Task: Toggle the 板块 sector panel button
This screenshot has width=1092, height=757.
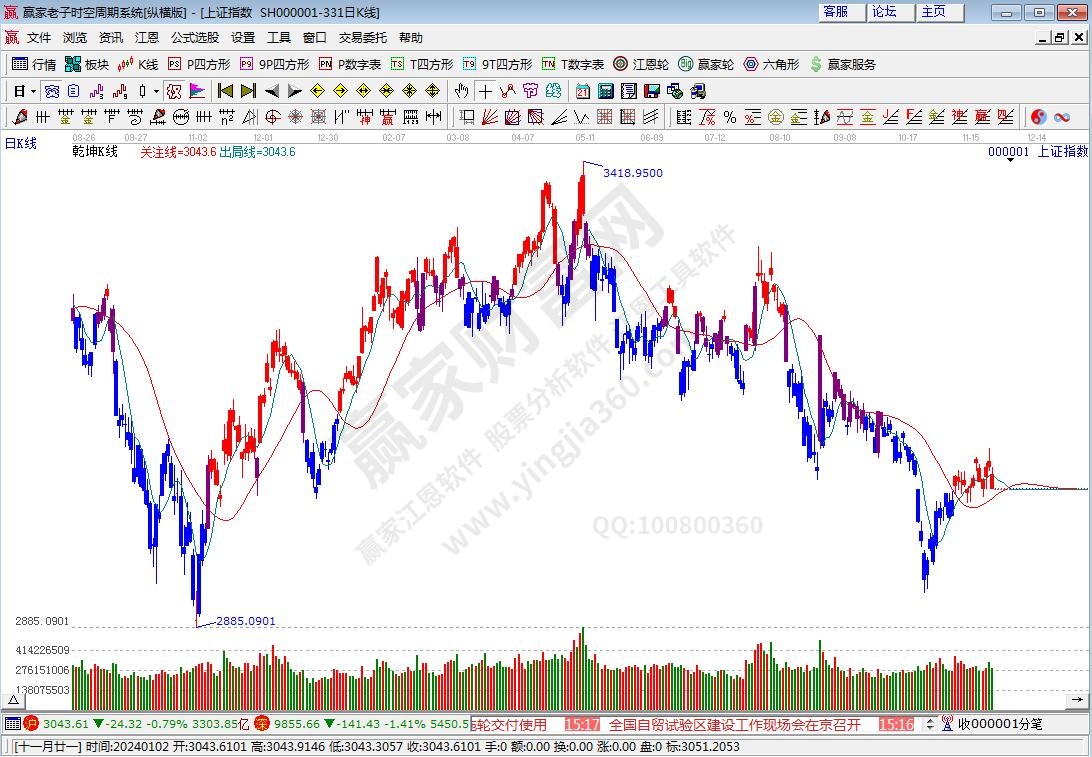Action: (86, 64)
